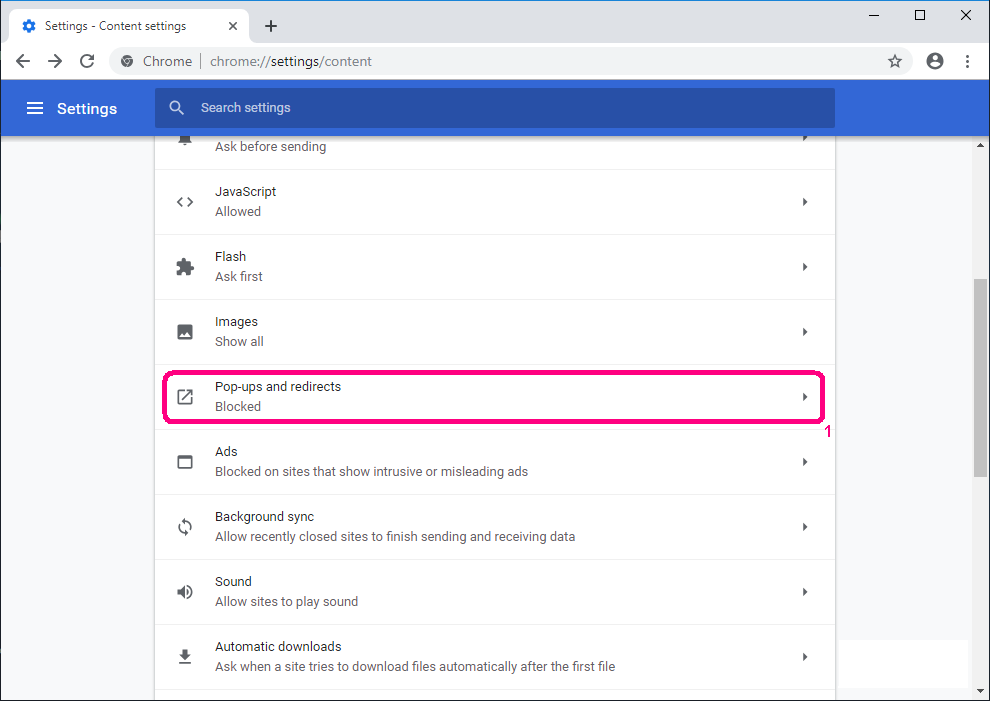The width and height of the screenshot is (990, 701).
Task: Click the Images picture icon
Action: tap(185, 332)
